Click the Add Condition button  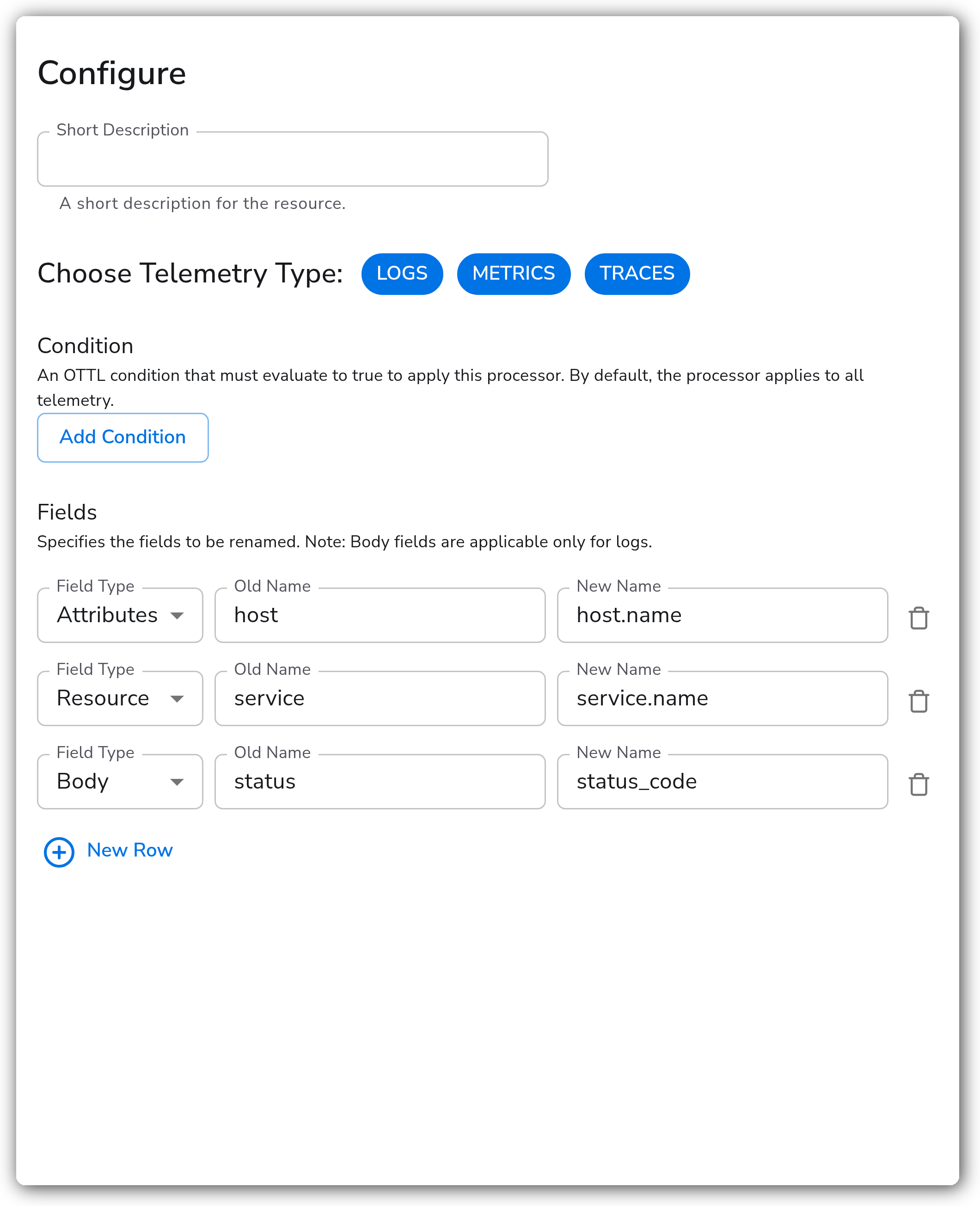click(123, 437)
